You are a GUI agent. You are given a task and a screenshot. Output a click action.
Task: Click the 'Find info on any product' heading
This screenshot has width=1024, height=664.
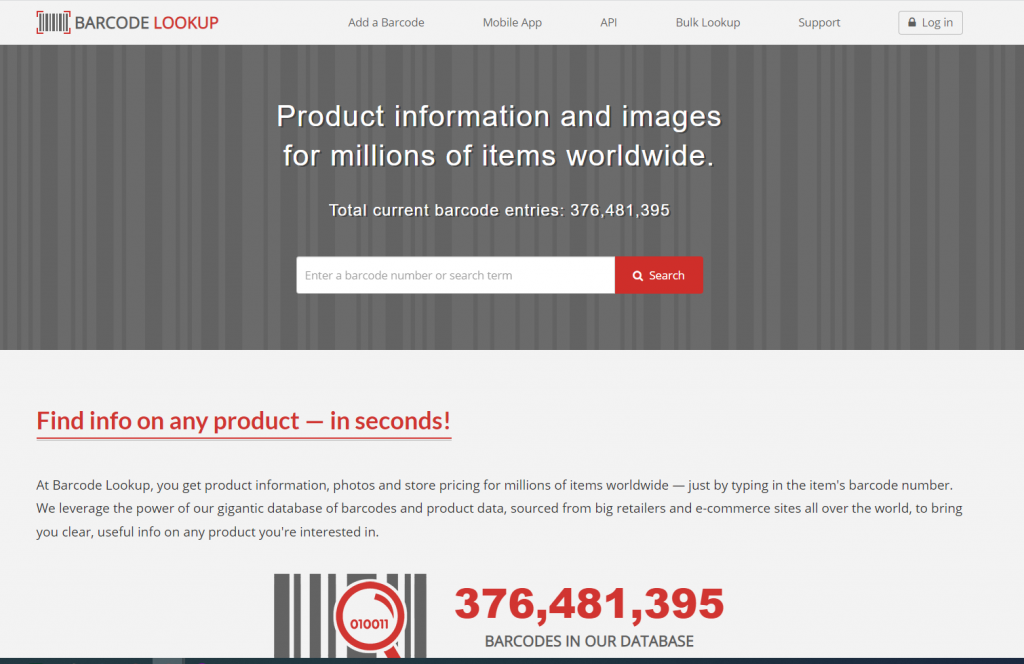click(244, 420)
